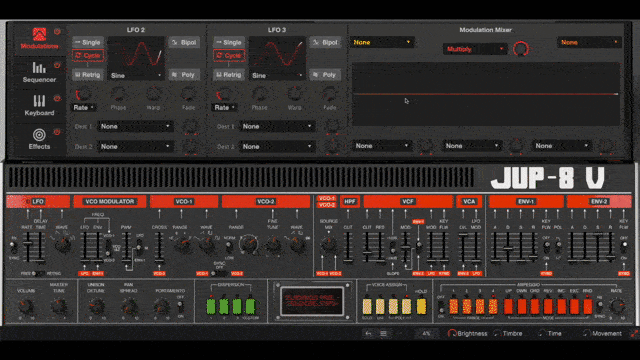Click the PAN SPREAD knob
The image size is (640, 360).
(129, 306)
